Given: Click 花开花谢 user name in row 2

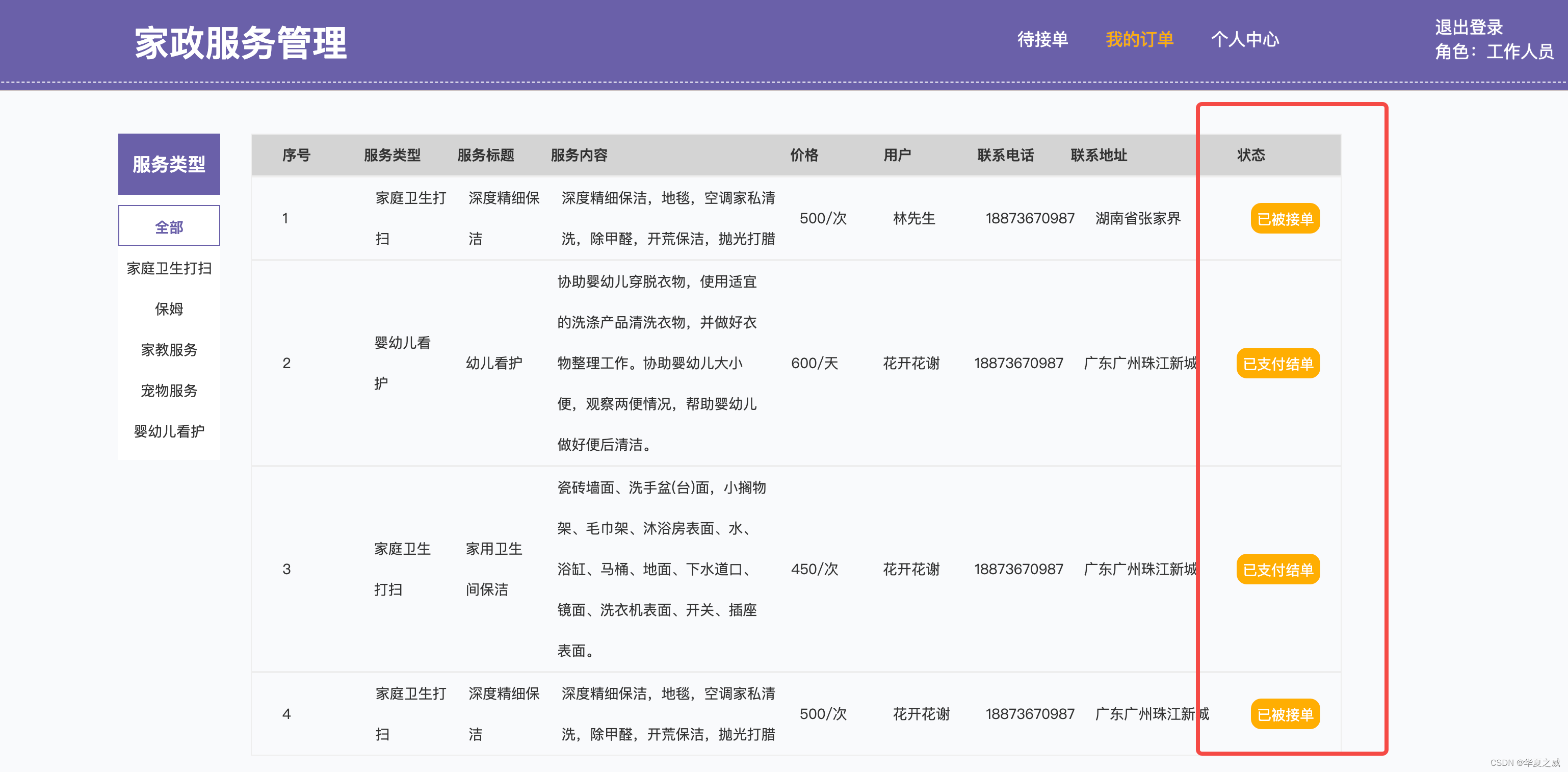Looking at the screenshot, I should pos(911,363).
